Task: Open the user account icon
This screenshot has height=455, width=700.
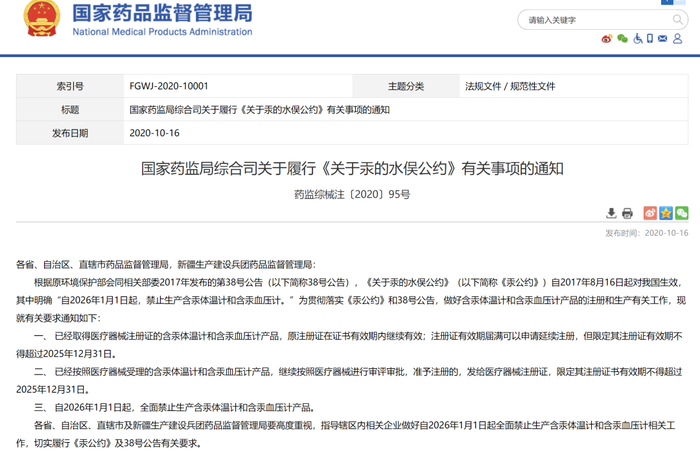Action: point(678,39)
